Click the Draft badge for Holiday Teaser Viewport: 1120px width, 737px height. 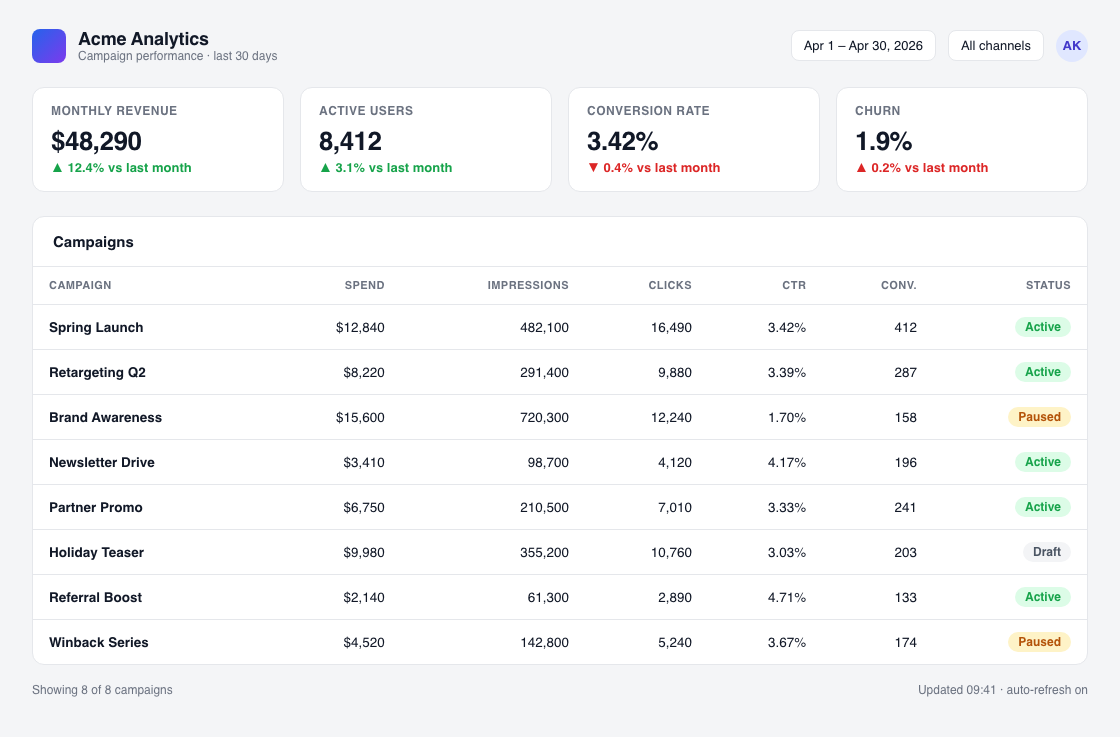[x=1046, y=552]
